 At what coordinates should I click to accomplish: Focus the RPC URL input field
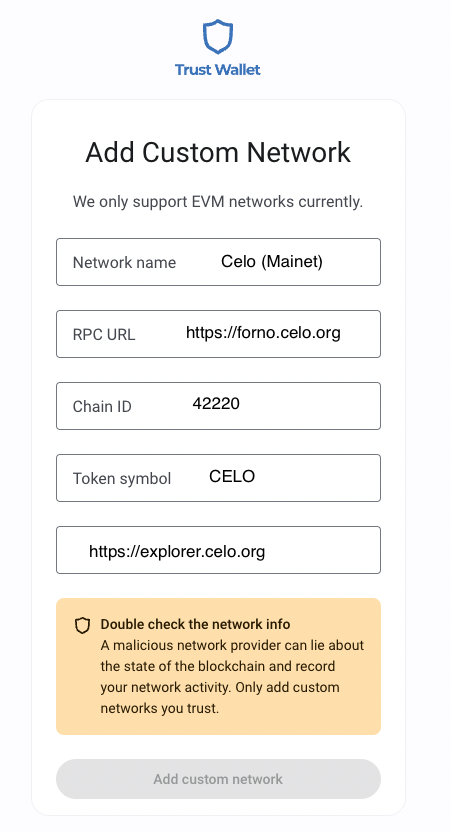pos(218,334)
